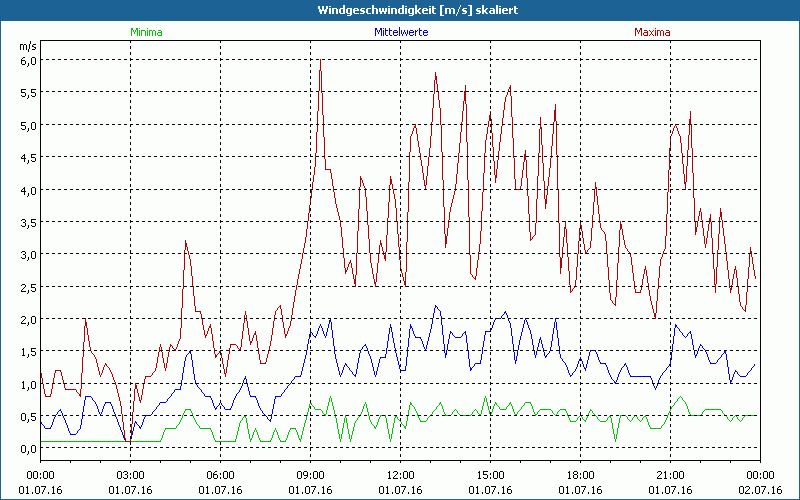This screenshot has height=500, width=800.
Task: Click the 18:00 time axis label
Action: coord(580,475)
